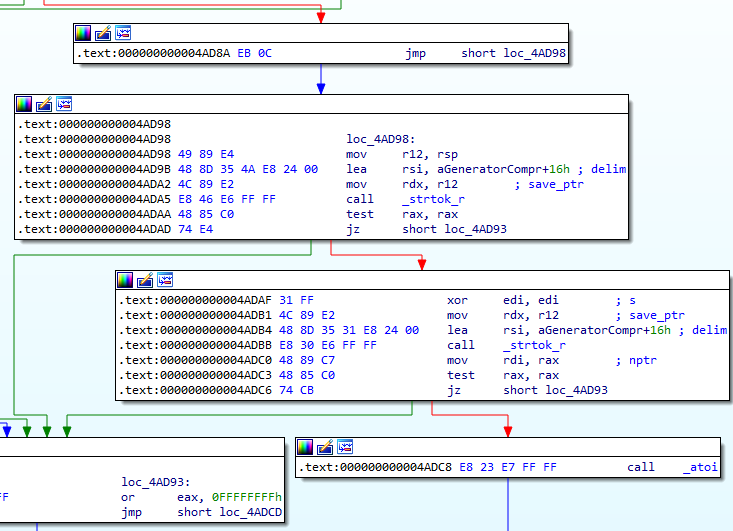Image resolution: width=733 pixels, height=531 pixels.
Task: Click pencil edit icon on jmp loc_4AD98 node
Action: point(103,33)
